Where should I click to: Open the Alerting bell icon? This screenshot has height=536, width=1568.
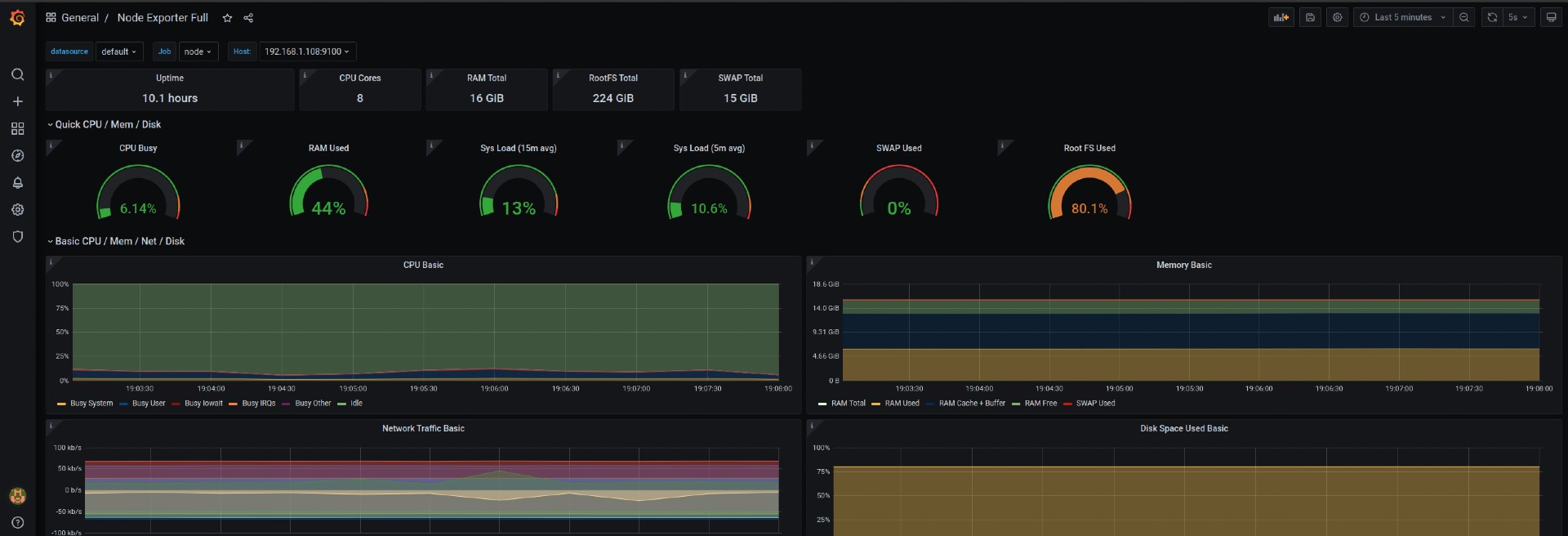17,182
